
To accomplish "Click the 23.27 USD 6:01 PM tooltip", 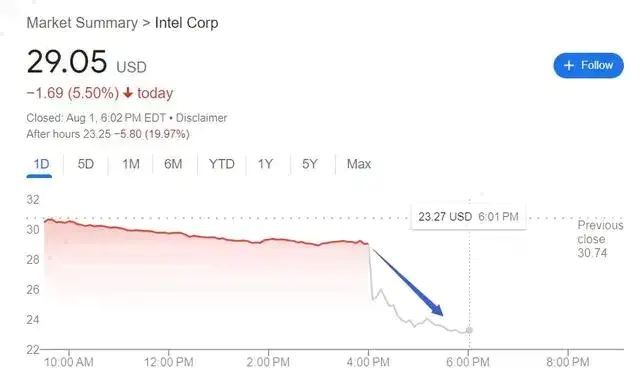I will [469, 216].
